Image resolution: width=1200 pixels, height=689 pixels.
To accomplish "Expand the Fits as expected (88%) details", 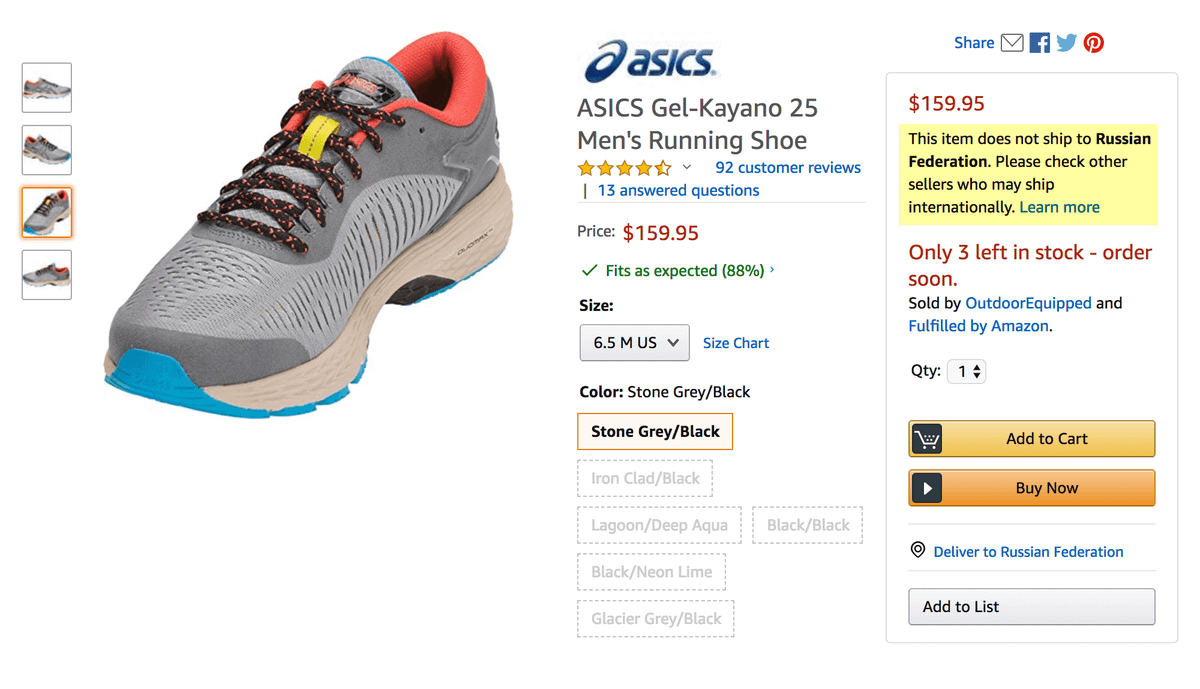I will pyautogui.click(x=678, y=271).
